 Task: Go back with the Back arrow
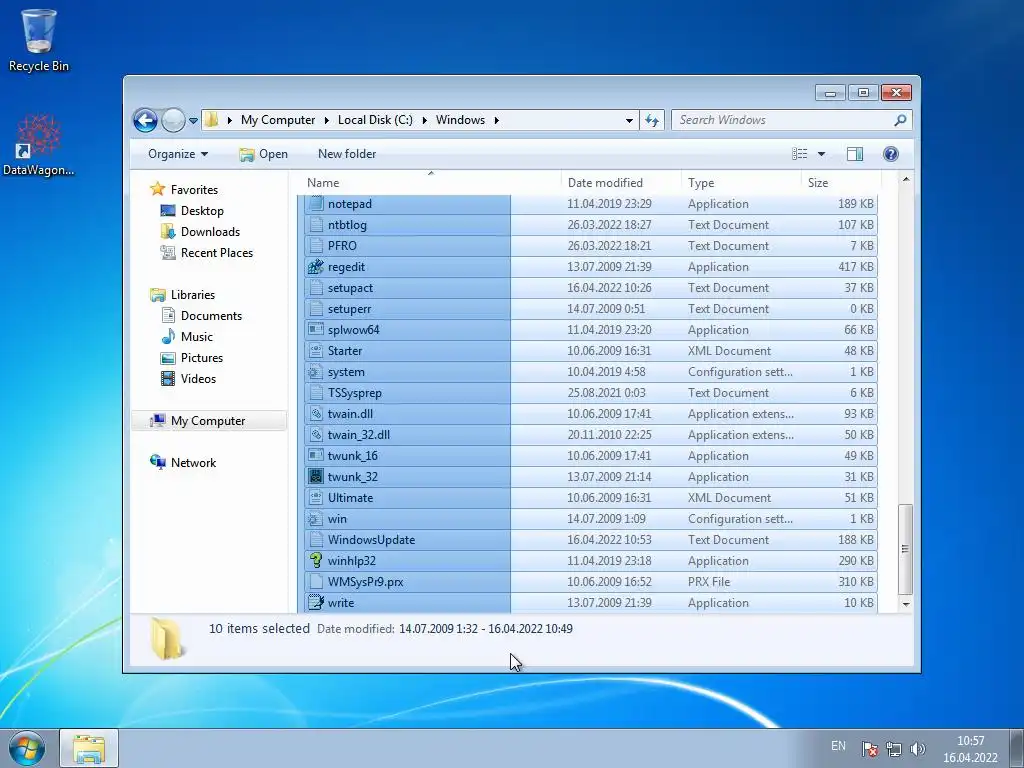[145, 120]
